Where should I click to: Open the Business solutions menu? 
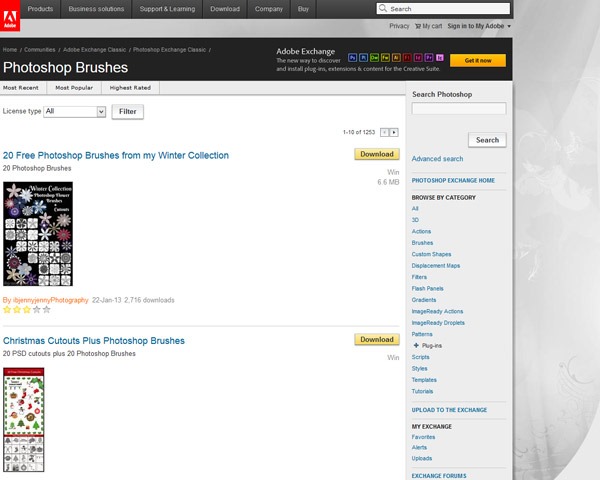tap(96, 9)
